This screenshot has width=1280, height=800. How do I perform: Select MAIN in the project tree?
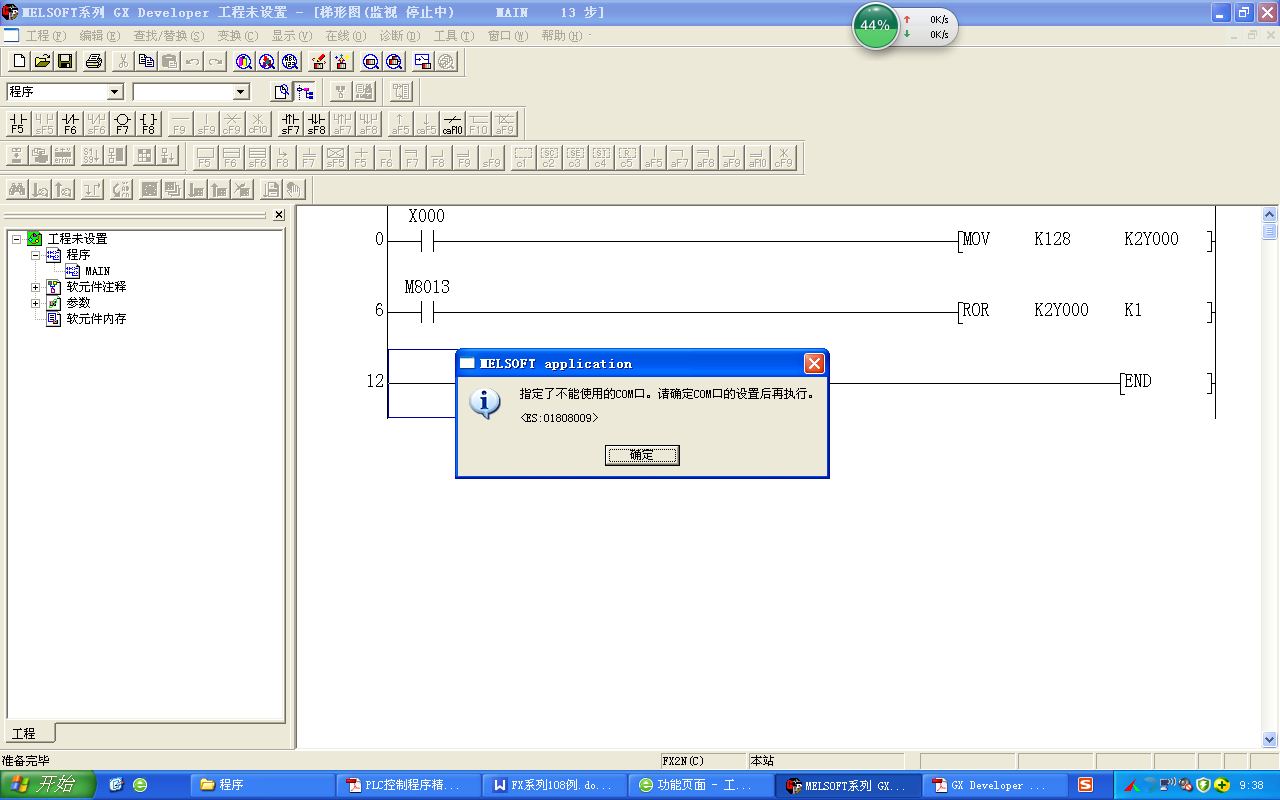click(97, 271)
